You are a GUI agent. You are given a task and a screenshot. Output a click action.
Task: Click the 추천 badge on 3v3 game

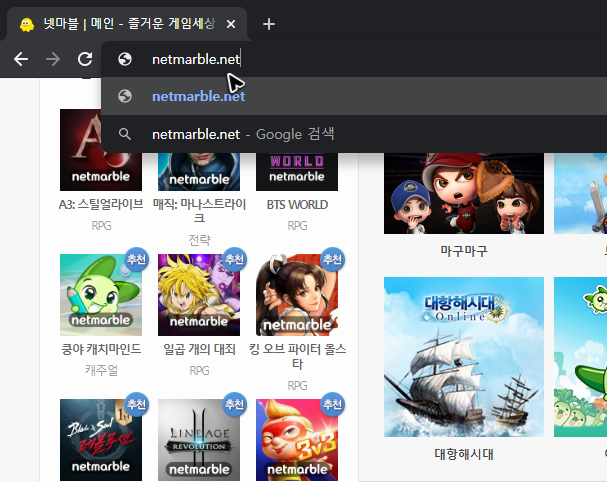[x=333, y=404]
